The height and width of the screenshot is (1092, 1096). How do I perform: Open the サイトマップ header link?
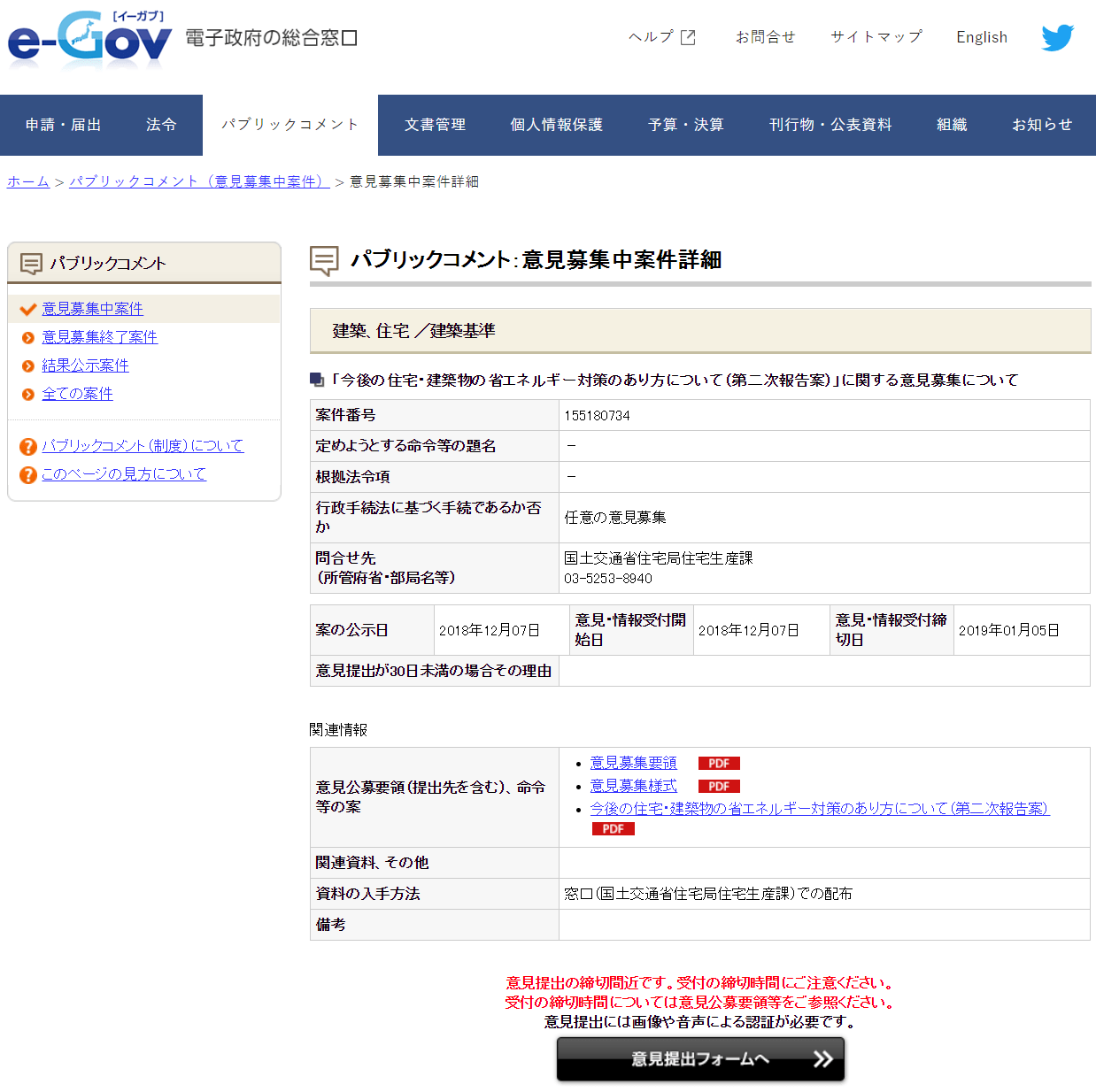[x=876, y=37]
